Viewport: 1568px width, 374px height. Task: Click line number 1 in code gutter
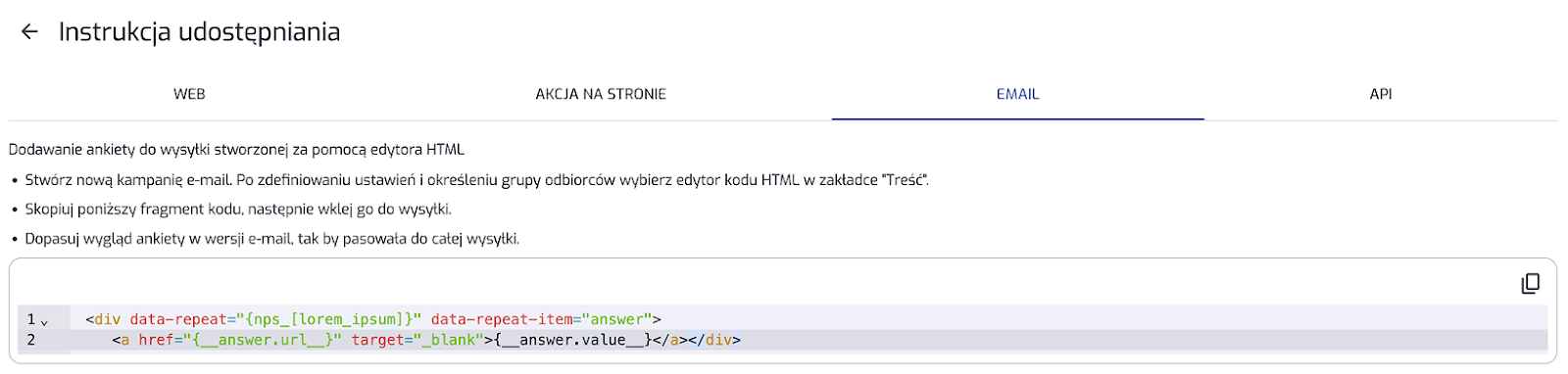(31, 319)
